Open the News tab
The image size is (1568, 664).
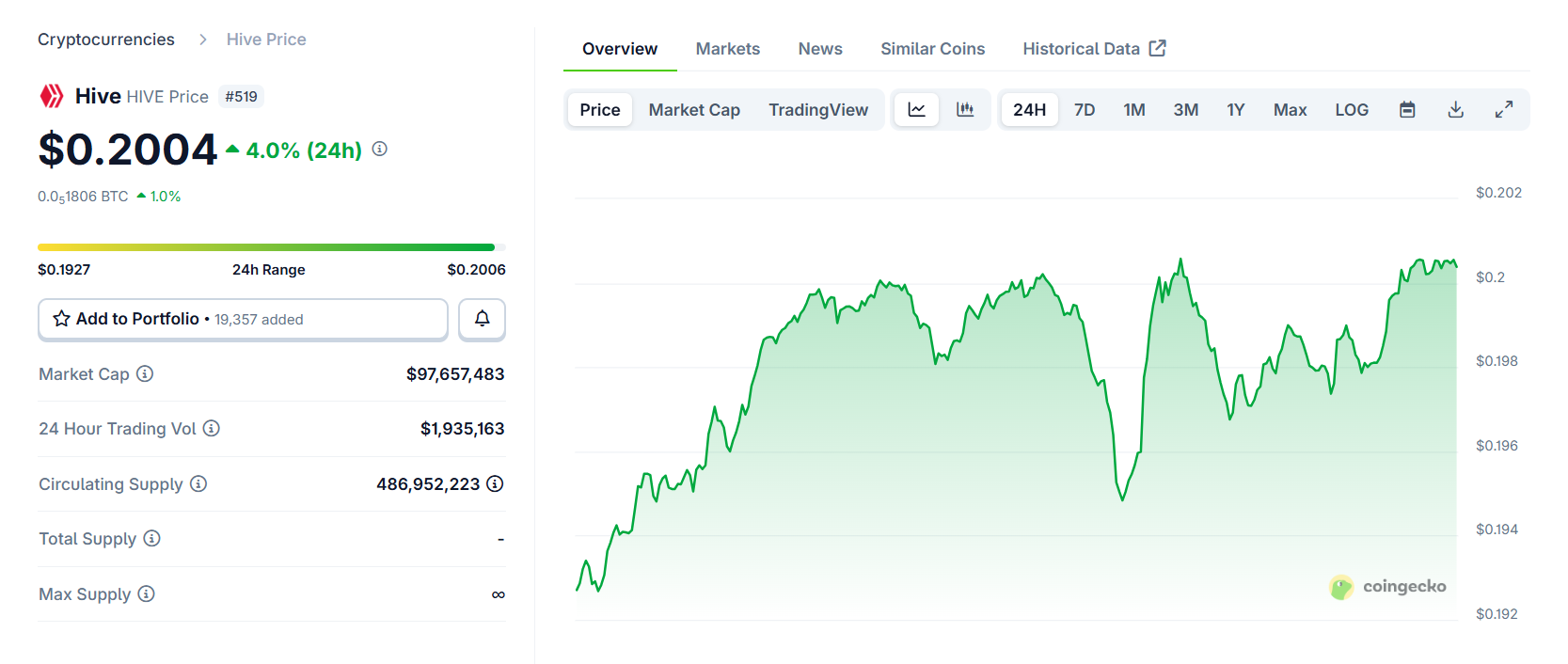pos(820,49)
